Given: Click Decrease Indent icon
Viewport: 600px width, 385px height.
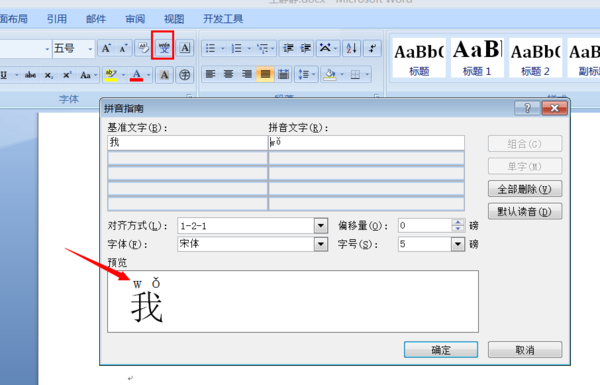Looking at the screenshot, I should click(x=288, y=48).
